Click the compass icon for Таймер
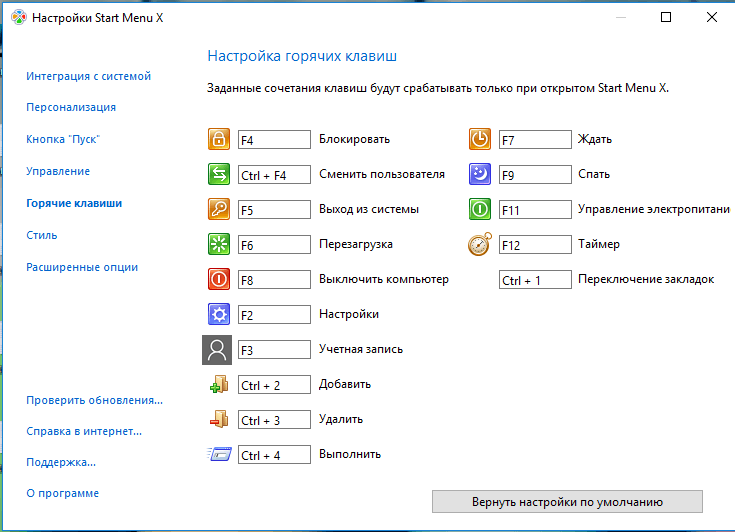This screenshot has height=532, width=735. click(x=480, y=245)
